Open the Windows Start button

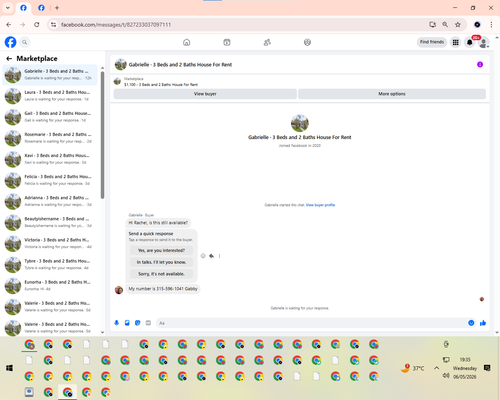(9, 368)
